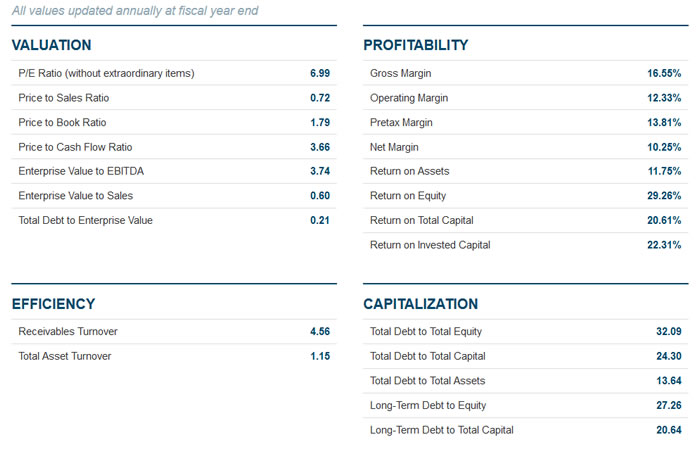Click the PROFITABILITY section heading
The width and height of the screenshot is (700, 452).
pyautogui.click(x=416, y=45)
